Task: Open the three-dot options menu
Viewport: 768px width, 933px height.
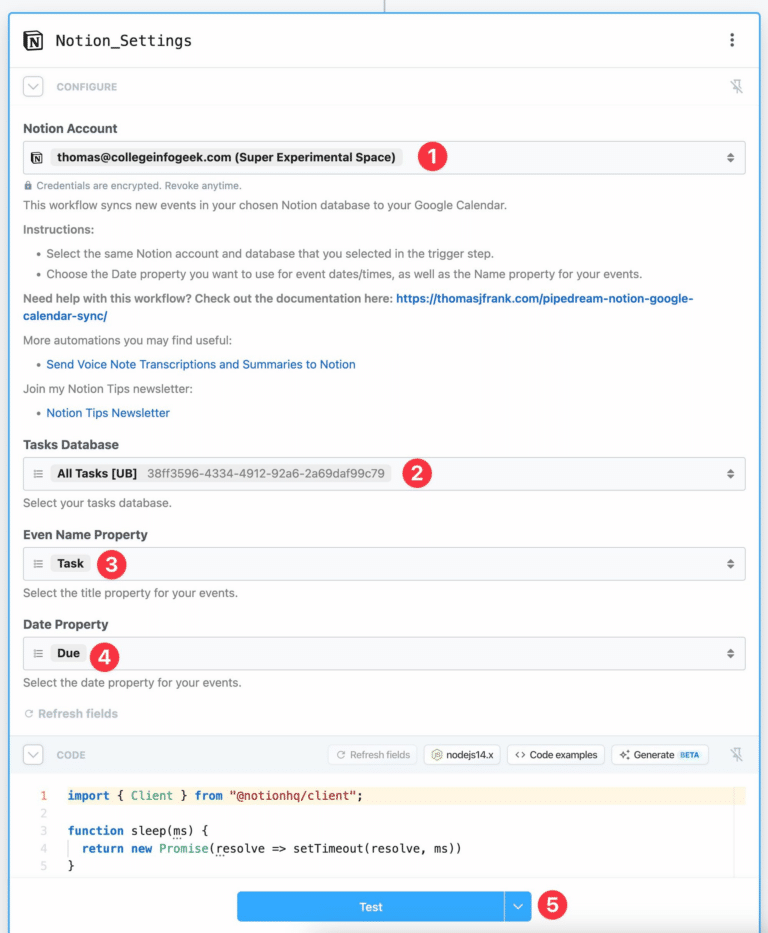Action: 733,40
